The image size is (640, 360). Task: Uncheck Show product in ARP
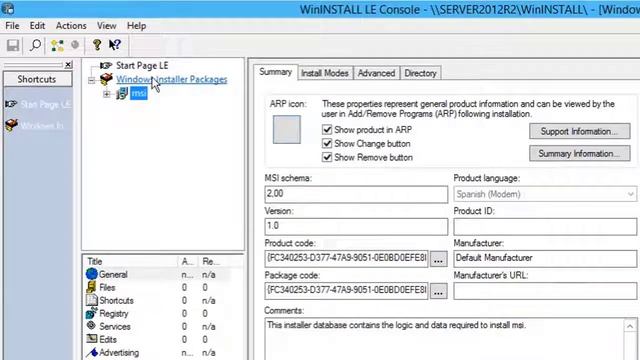pyautogui.click(x=327, y=130)
